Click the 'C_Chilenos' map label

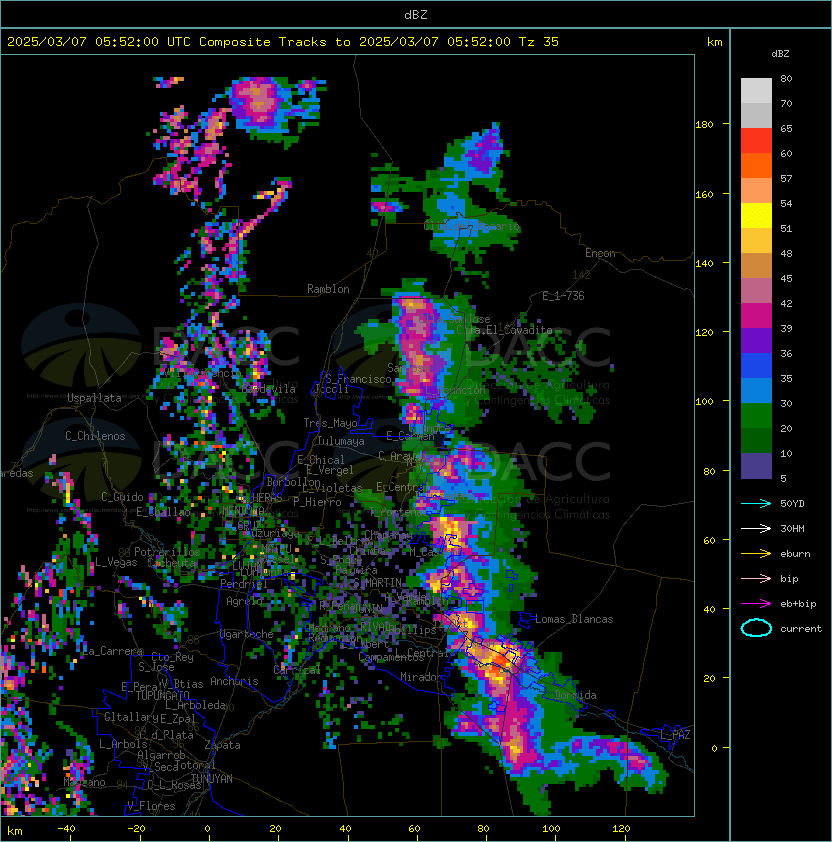coord(95,436)
